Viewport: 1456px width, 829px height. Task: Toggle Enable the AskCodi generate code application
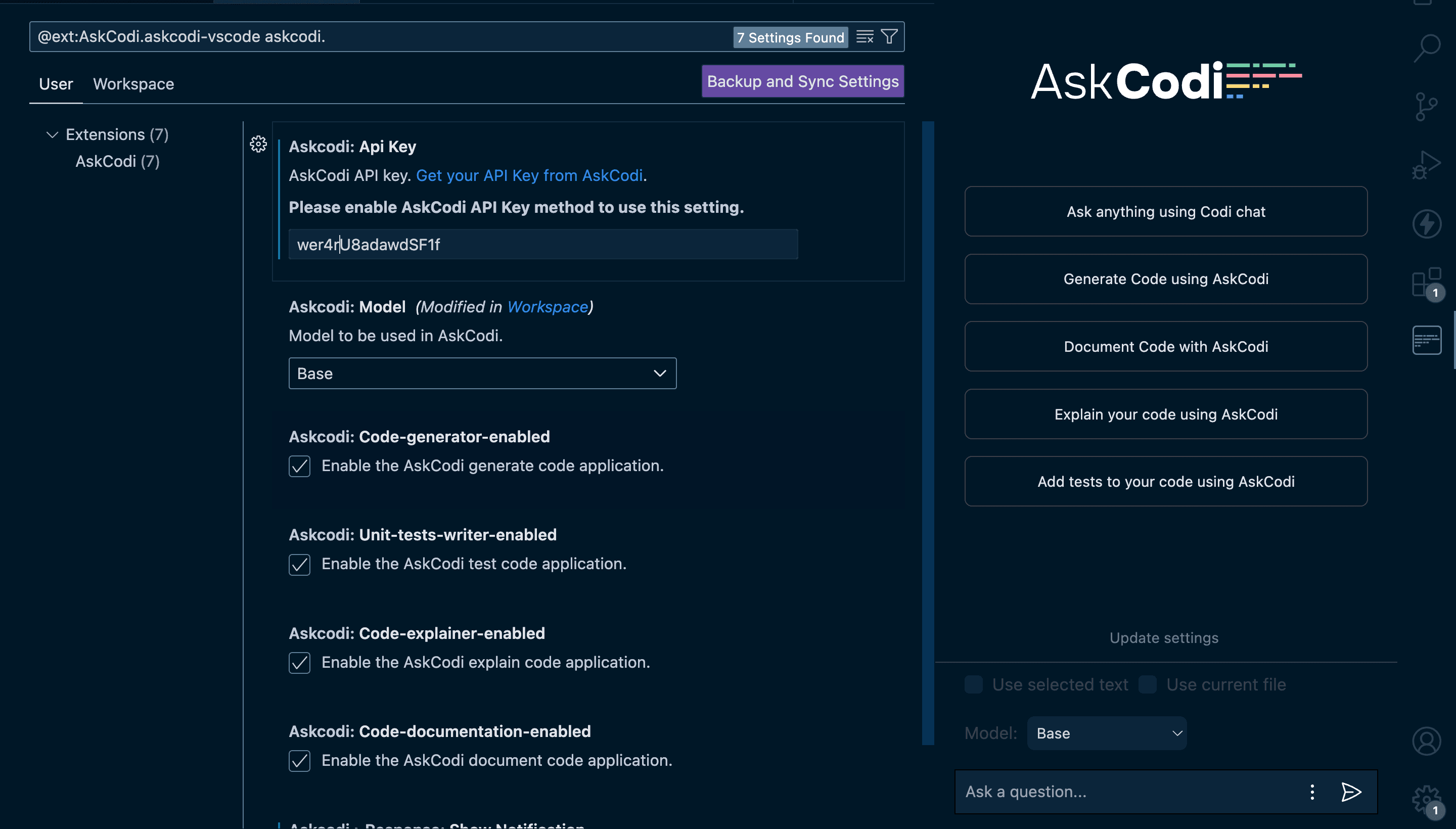point(299,466)
